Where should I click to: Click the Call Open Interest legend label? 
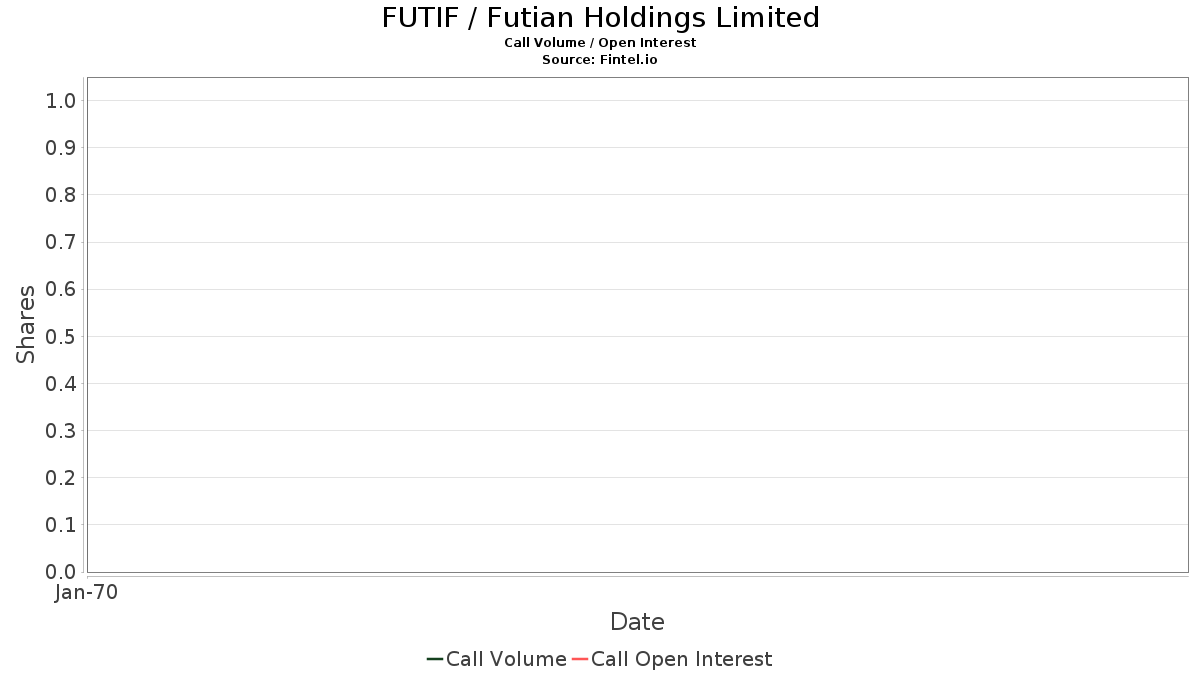(x=681, y=659)
